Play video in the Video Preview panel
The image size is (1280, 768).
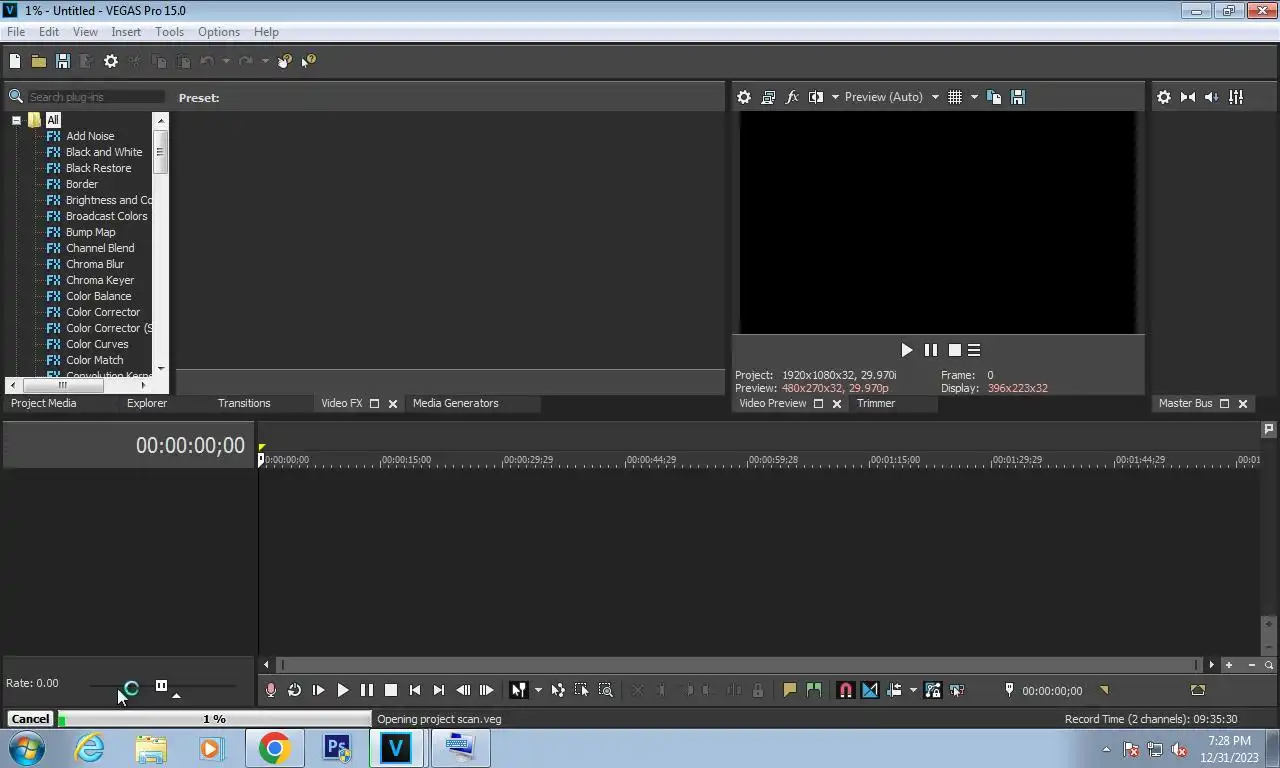tap(907, 350)
